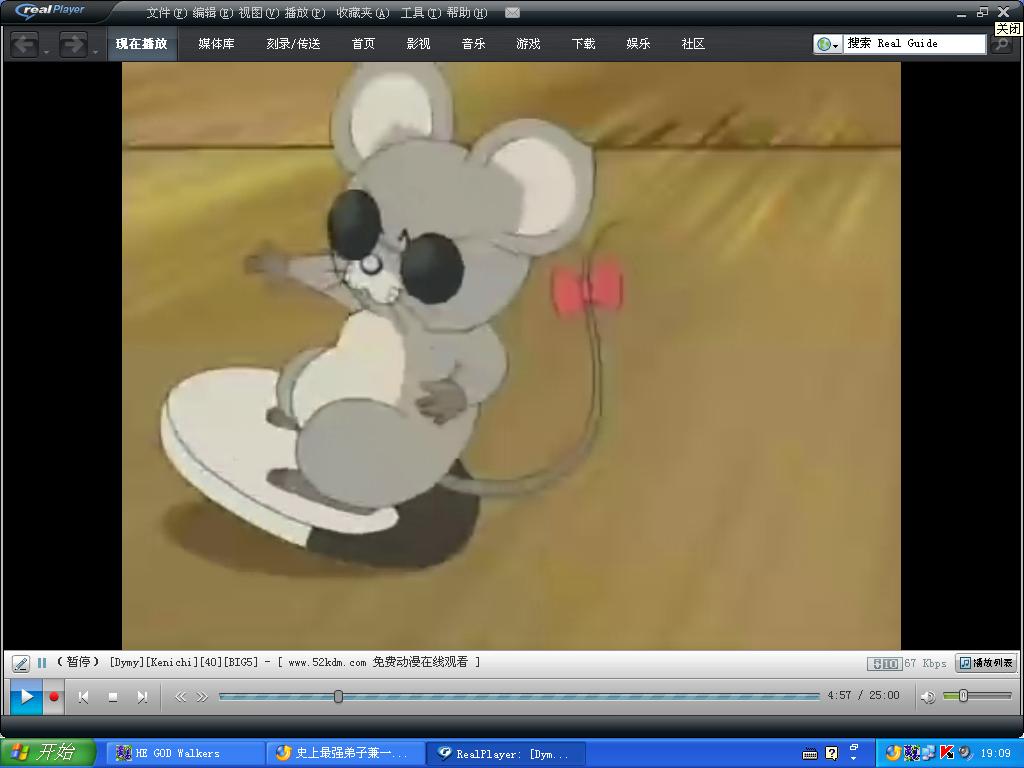Open the 影视 tab
The image size is (1024, 768).
click(x=418, y=44)
